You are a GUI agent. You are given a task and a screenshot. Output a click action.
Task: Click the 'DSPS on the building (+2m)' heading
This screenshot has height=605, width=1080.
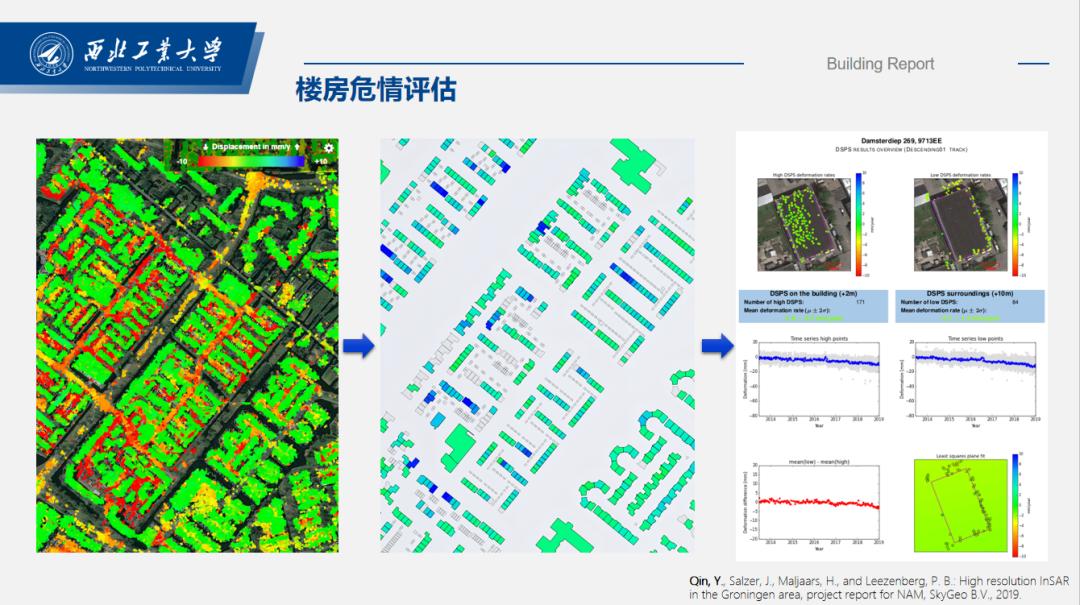[813, 294]
